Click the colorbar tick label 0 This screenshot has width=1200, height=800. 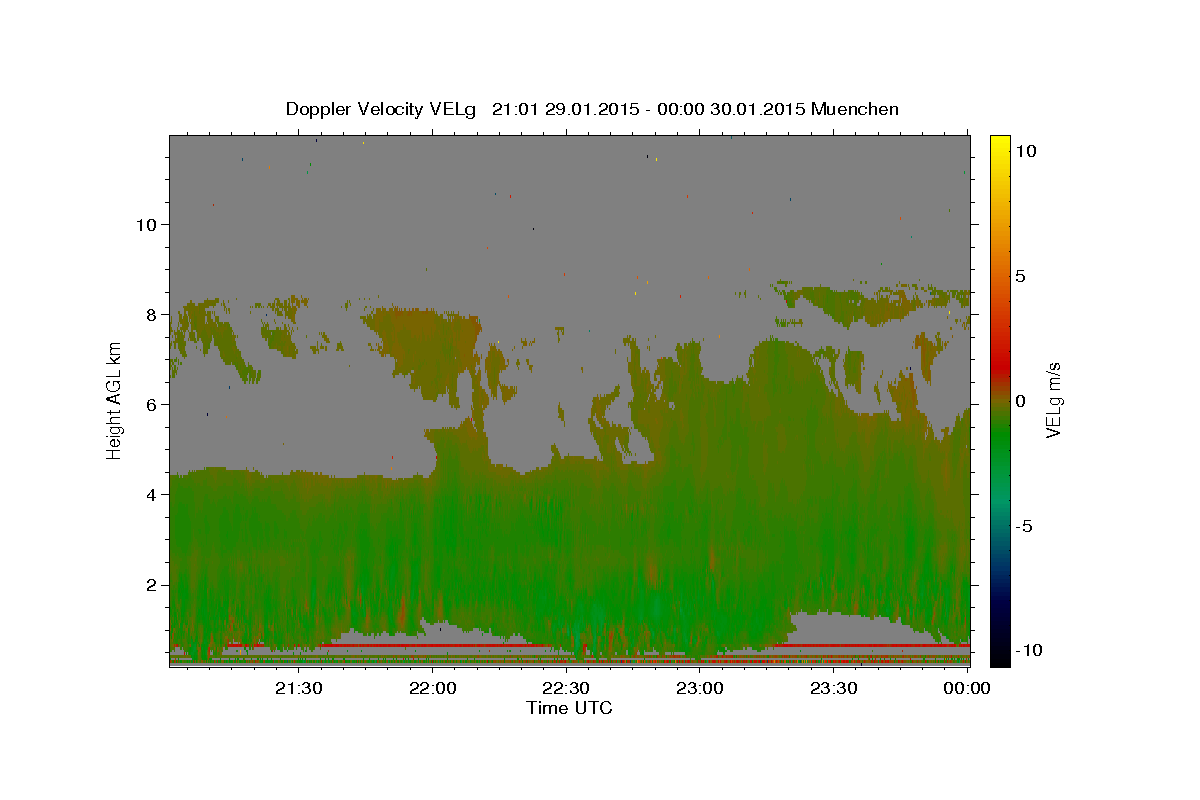[1021, 401]
